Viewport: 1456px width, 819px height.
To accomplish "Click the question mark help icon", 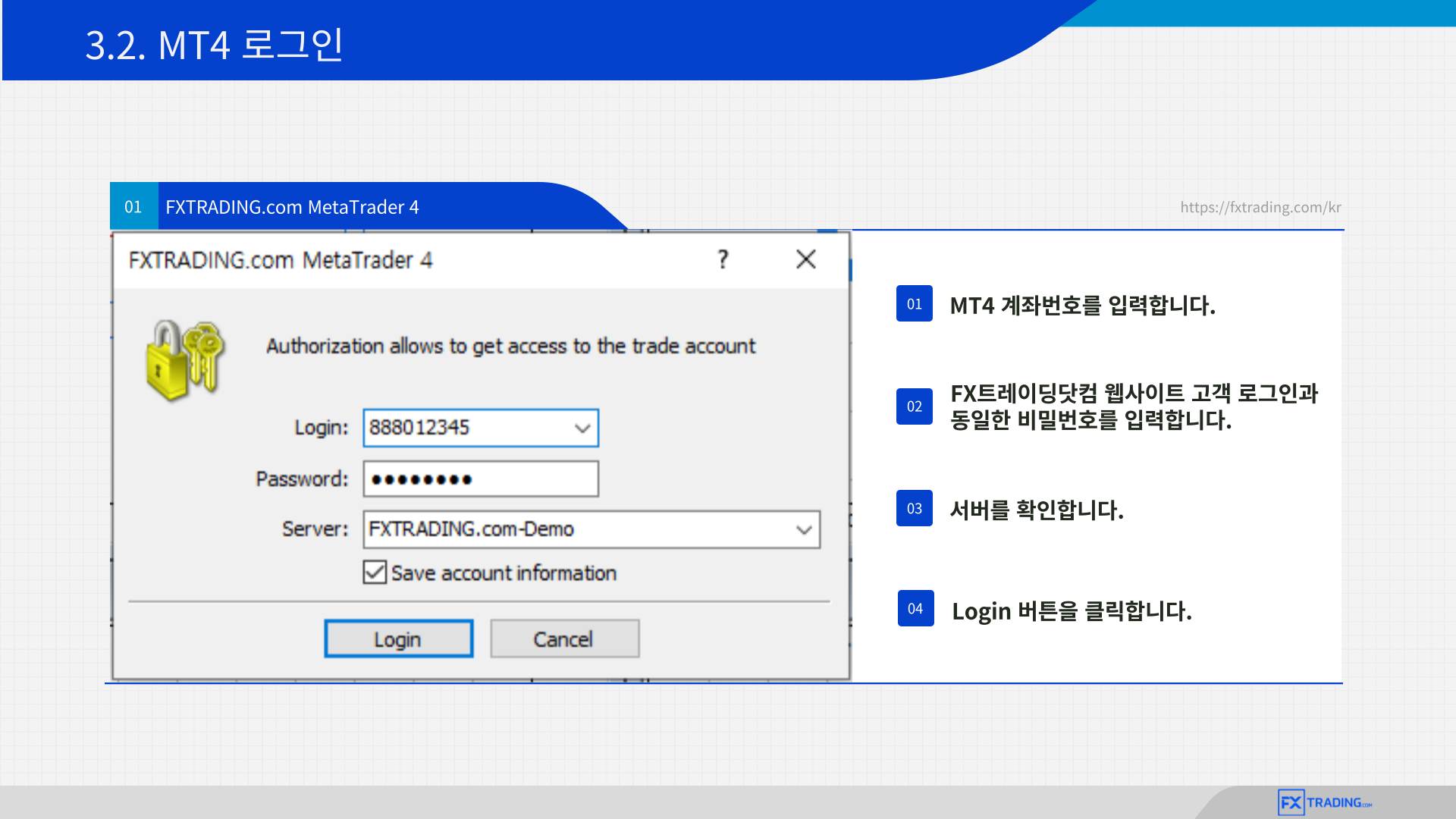I will pos(723,259).
